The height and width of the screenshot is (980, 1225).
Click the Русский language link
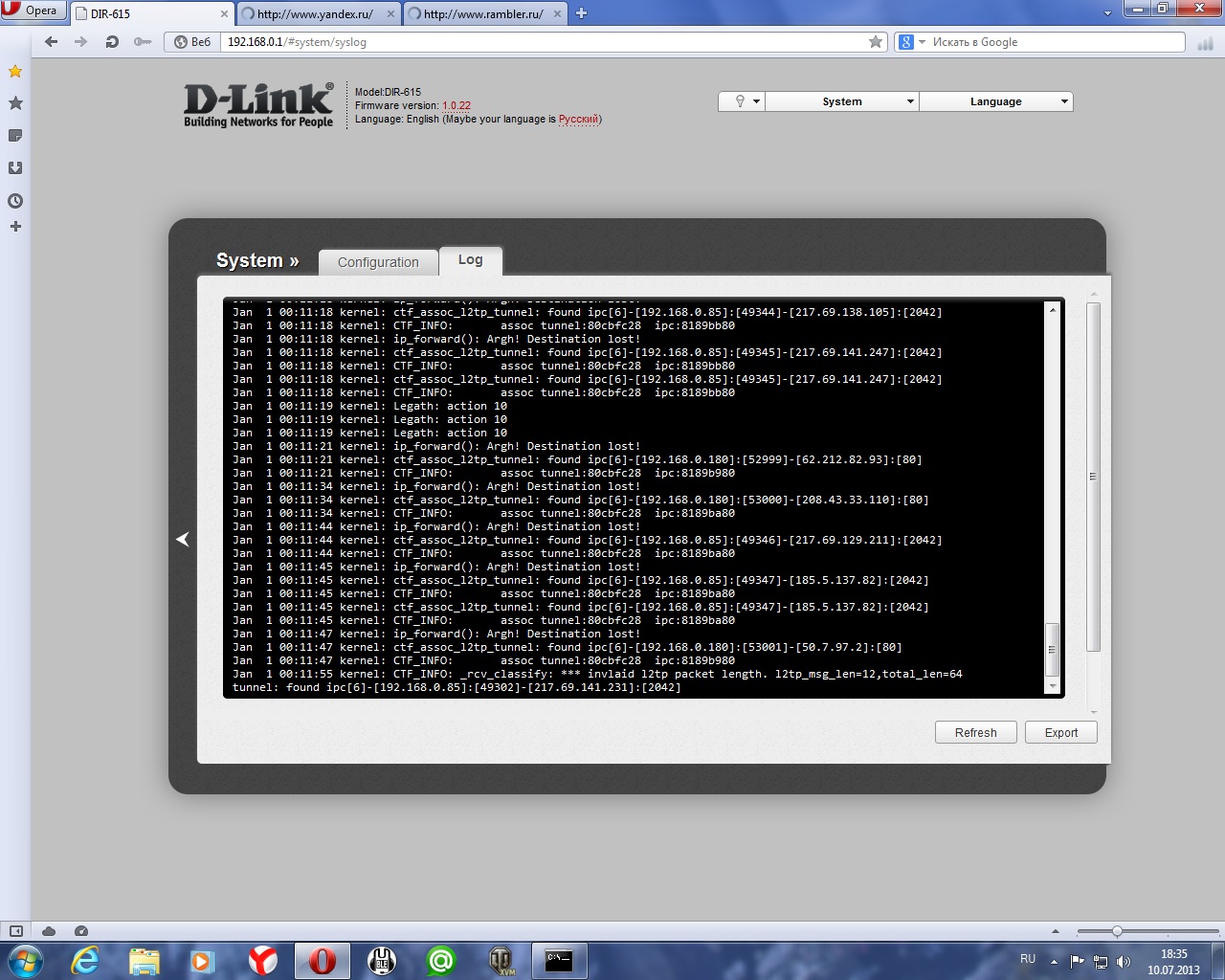(578, 120)
